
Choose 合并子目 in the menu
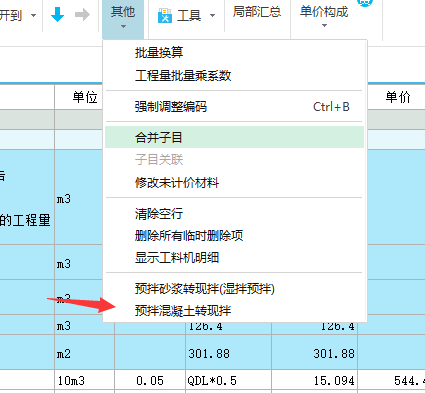[235, 137]
